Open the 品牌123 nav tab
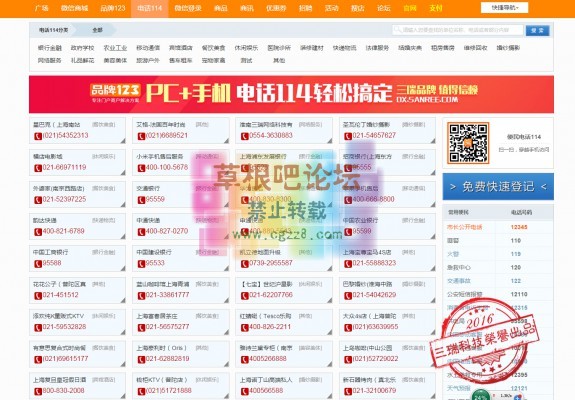 (113, 8)
